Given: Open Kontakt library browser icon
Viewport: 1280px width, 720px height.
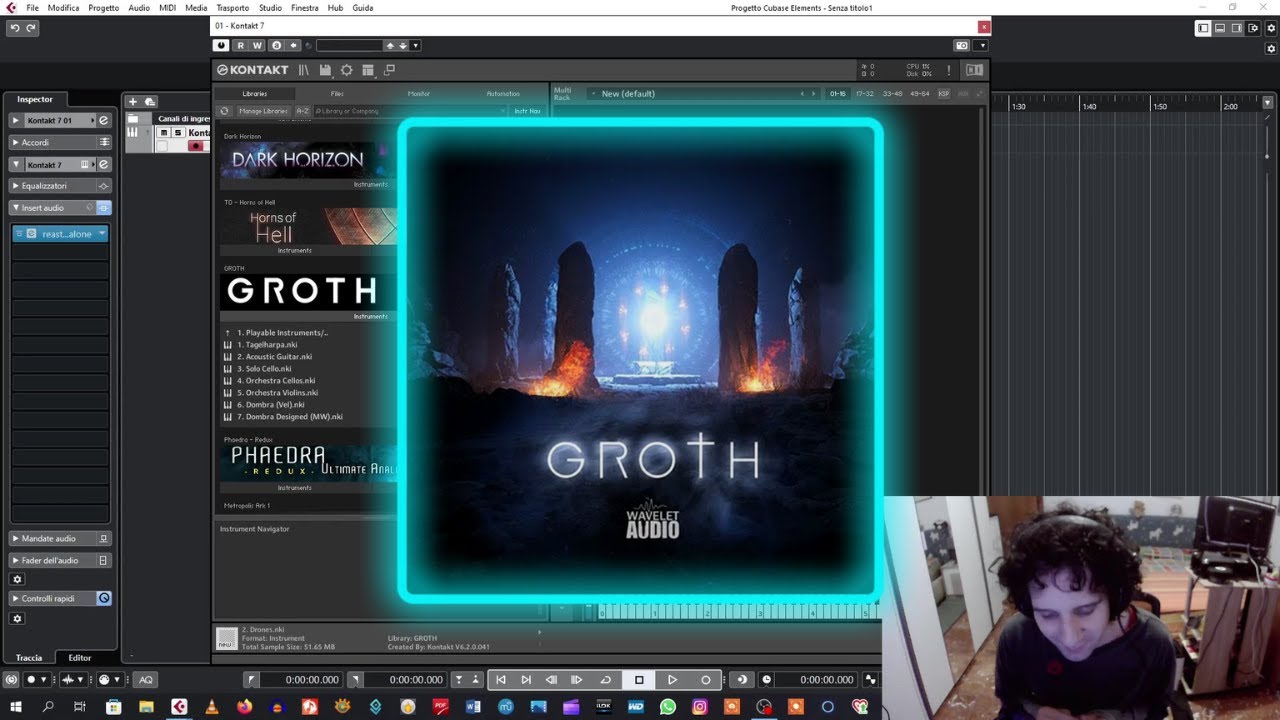Looking at the screenshot, I should point(304,70).
